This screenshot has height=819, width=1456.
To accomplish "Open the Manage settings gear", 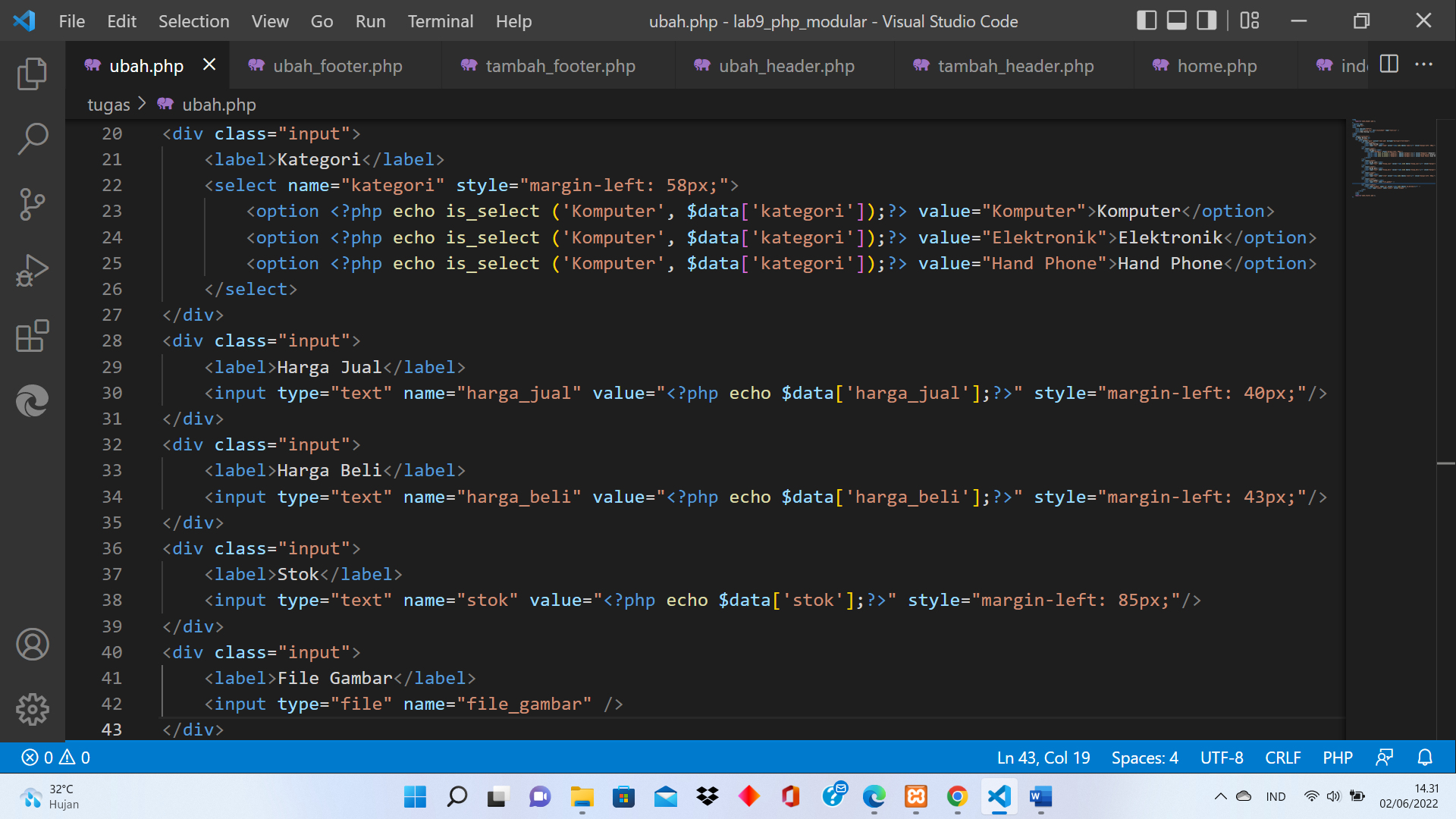I will 31,710.
